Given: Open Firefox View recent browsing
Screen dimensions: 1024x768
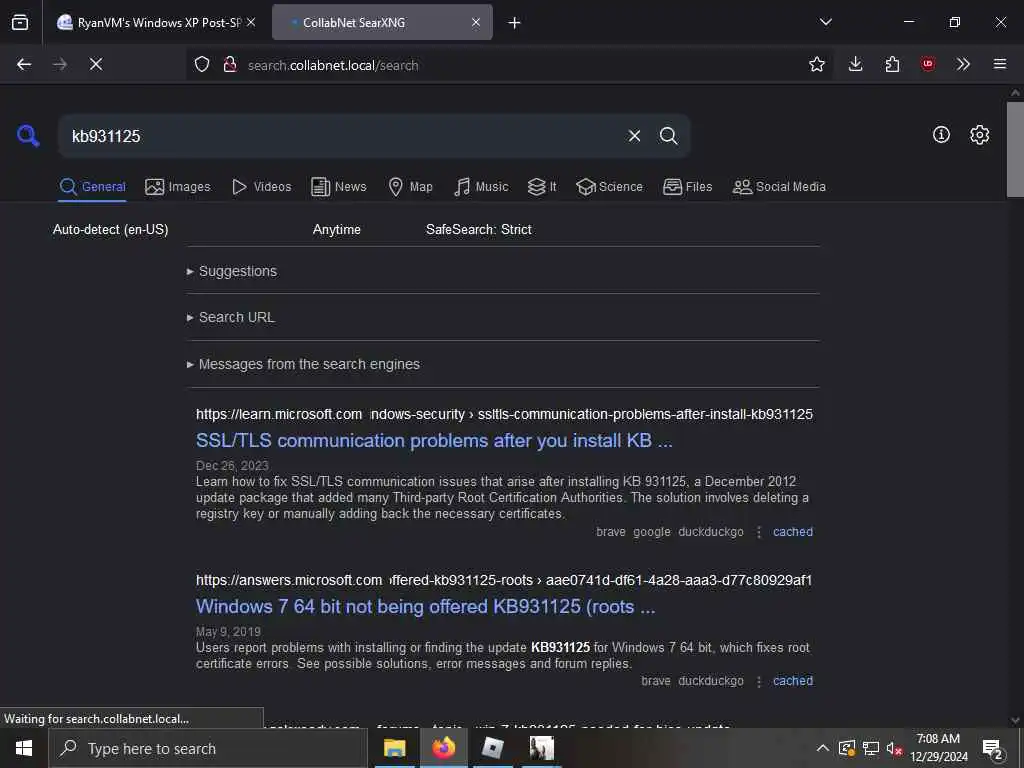Looking at the screenshot, I should pos(20,22).
